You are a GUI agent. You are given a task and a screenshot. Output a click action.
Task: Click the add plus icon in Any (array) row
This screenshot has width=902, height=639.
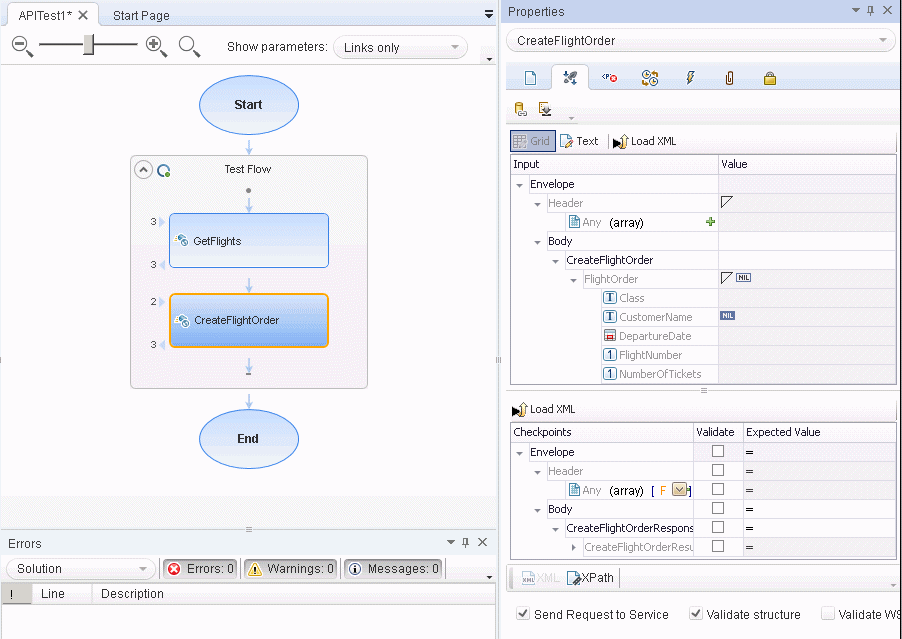click(711, 222)
